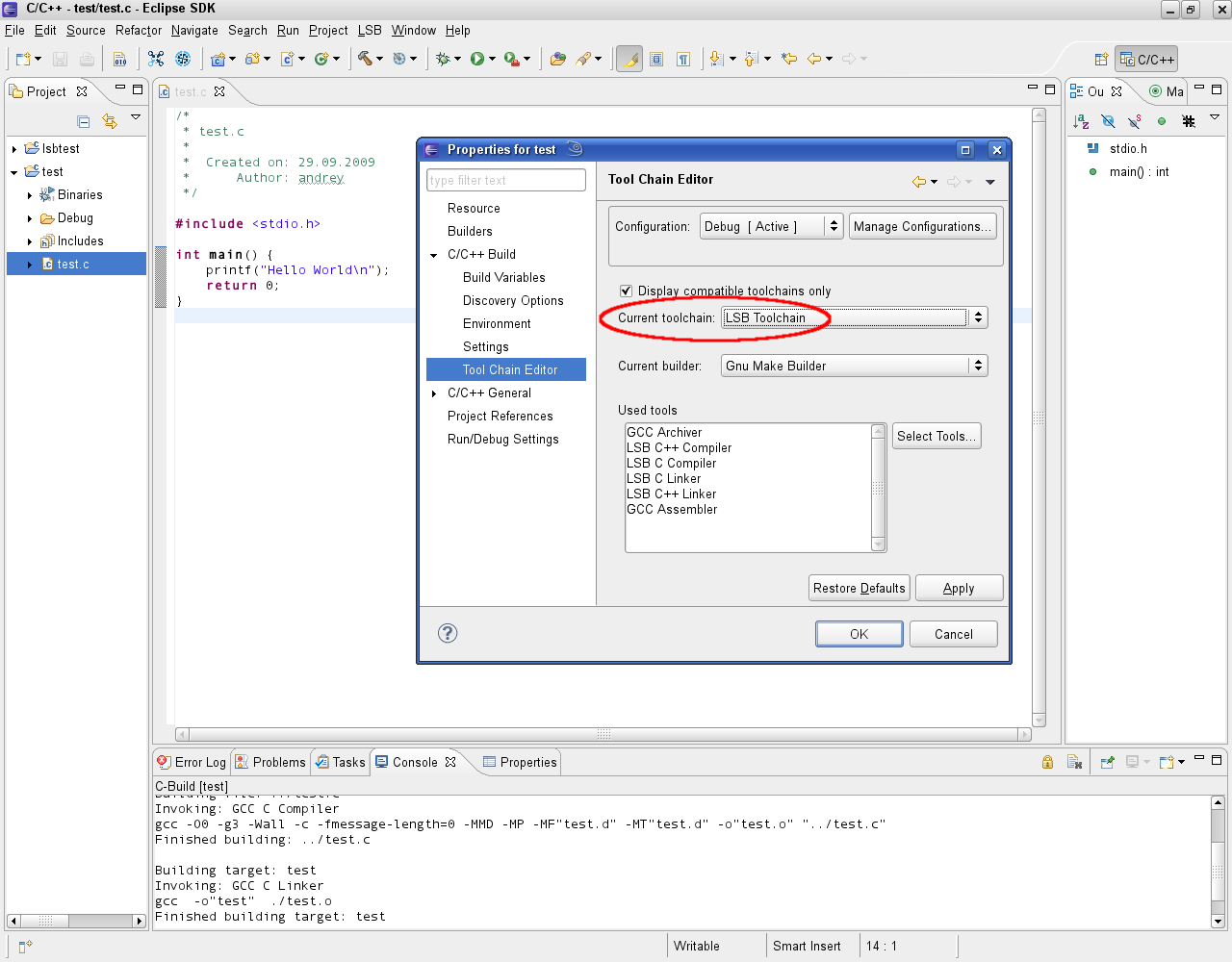Click the New wizard toolbar icon
This screenshot has width=1232, height=962.
(24, 59)
